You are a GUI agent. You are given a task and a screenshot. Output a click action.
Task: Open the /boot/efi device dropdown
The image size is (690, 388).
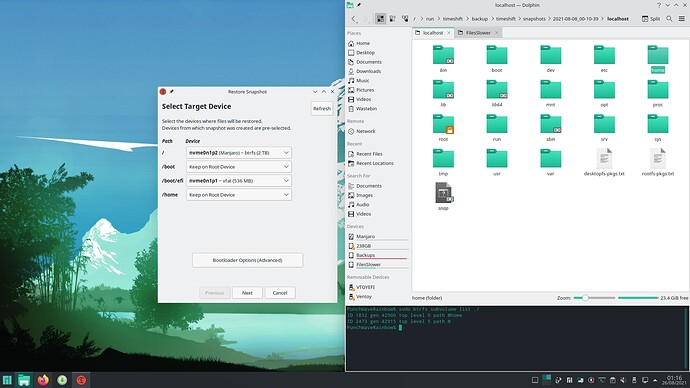239,181
